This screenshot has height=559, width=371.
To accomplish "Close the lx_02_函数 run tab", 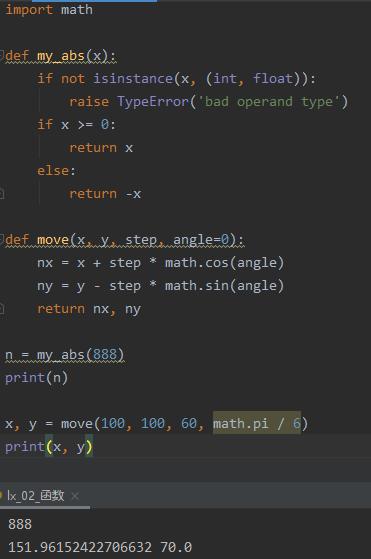I will pos(75,496).
